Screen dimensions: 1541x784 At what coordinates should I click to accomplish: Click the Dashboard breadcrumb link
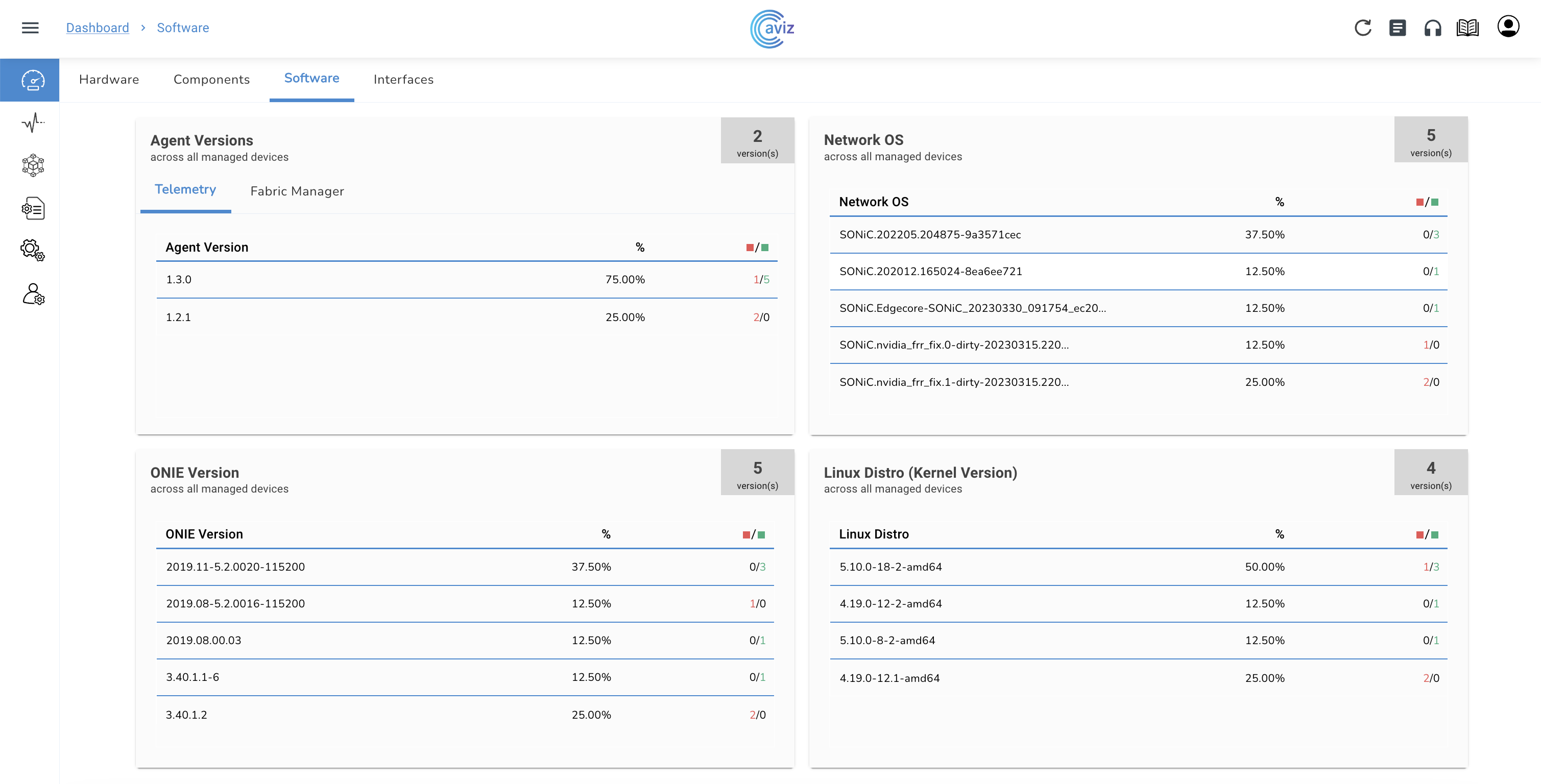98,28
